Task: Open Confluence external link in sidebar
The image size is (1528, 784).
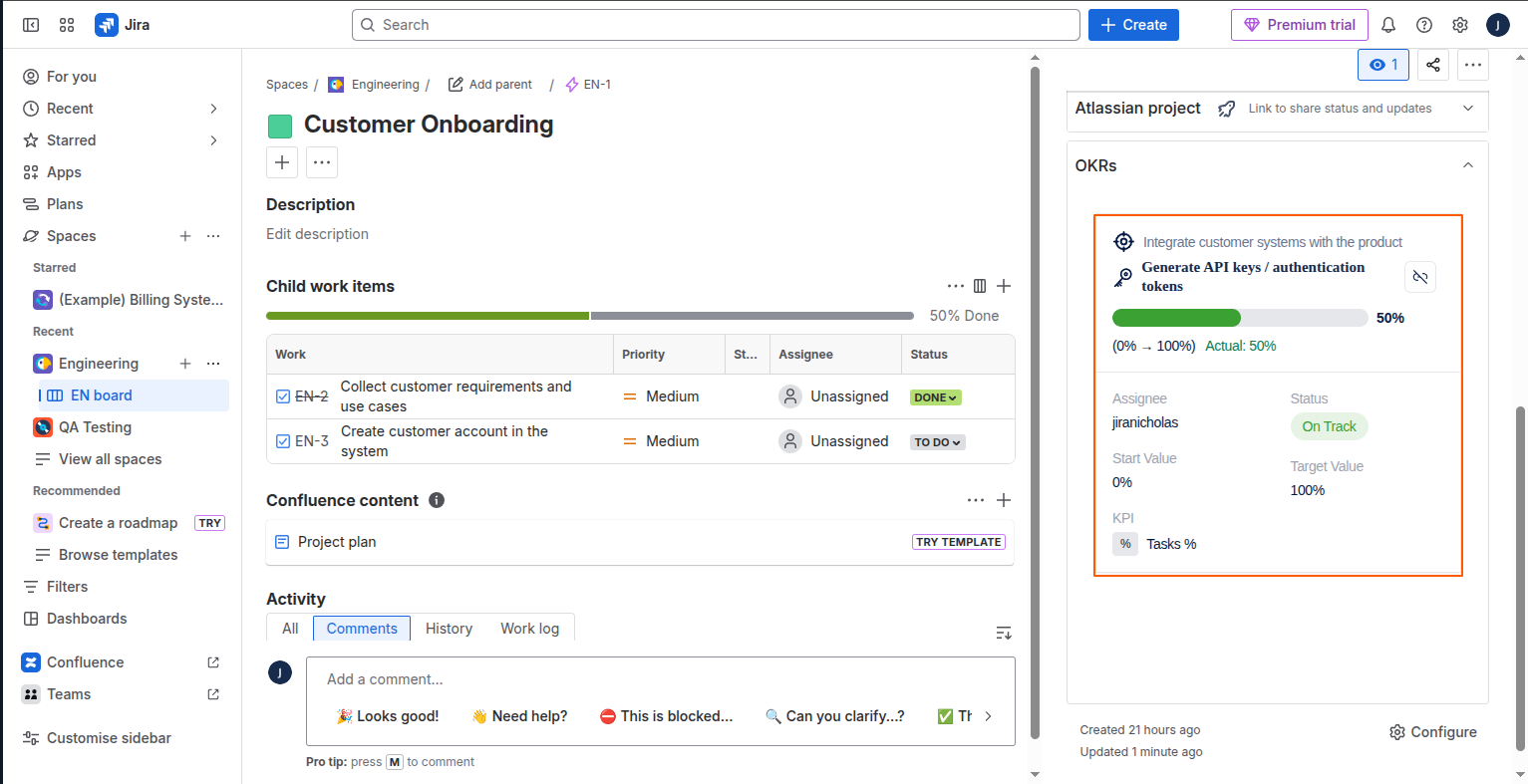Action: click(x=213, y=662)
